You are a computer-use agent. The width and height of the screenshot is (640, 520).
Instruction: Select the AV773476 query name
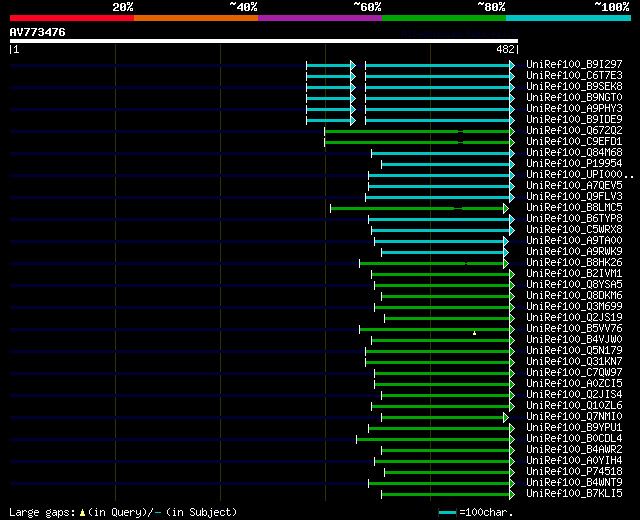coord(38,32)
